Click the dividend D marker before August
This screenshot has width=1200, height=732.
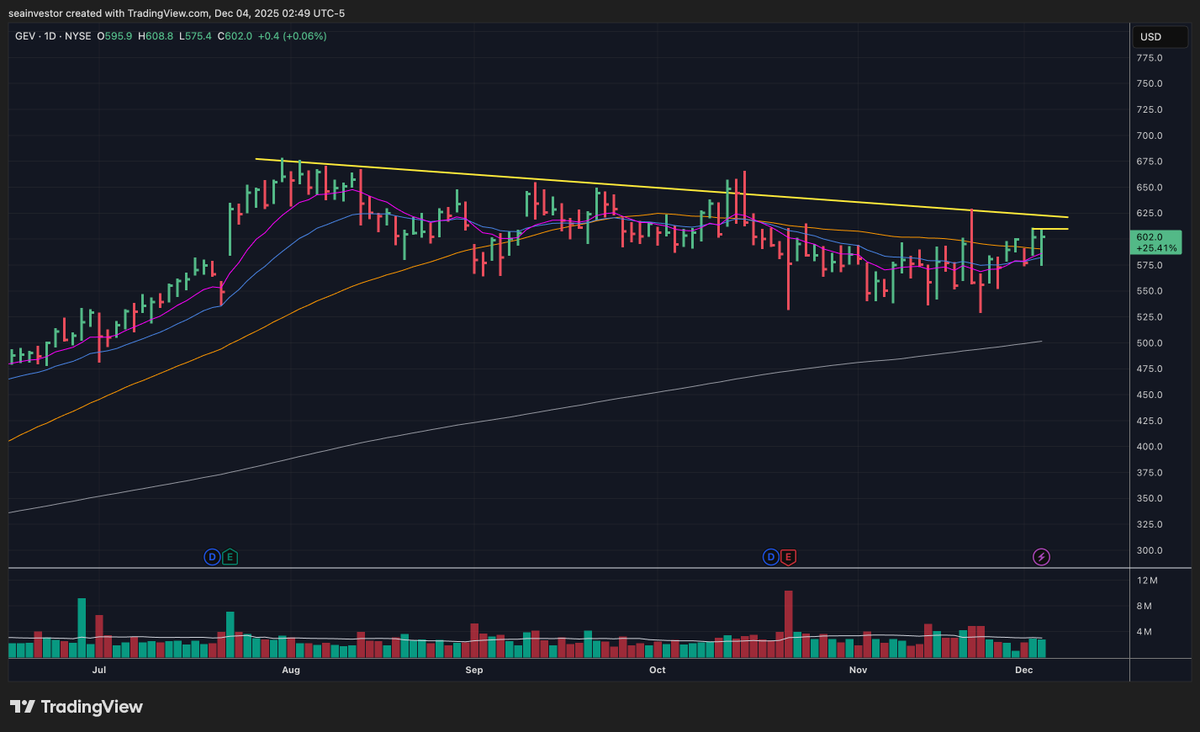[x=212, y=556]
